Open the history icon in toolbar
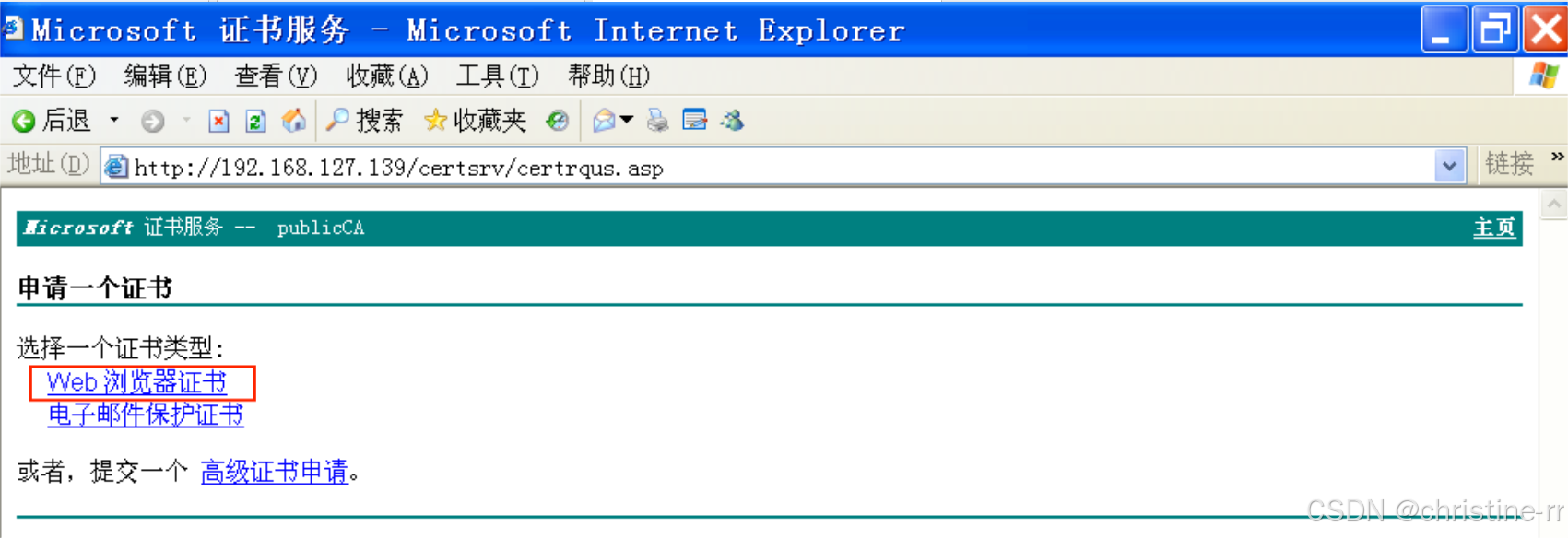The height and width of the screenshot is (538, 1568). tap(557, 121)
